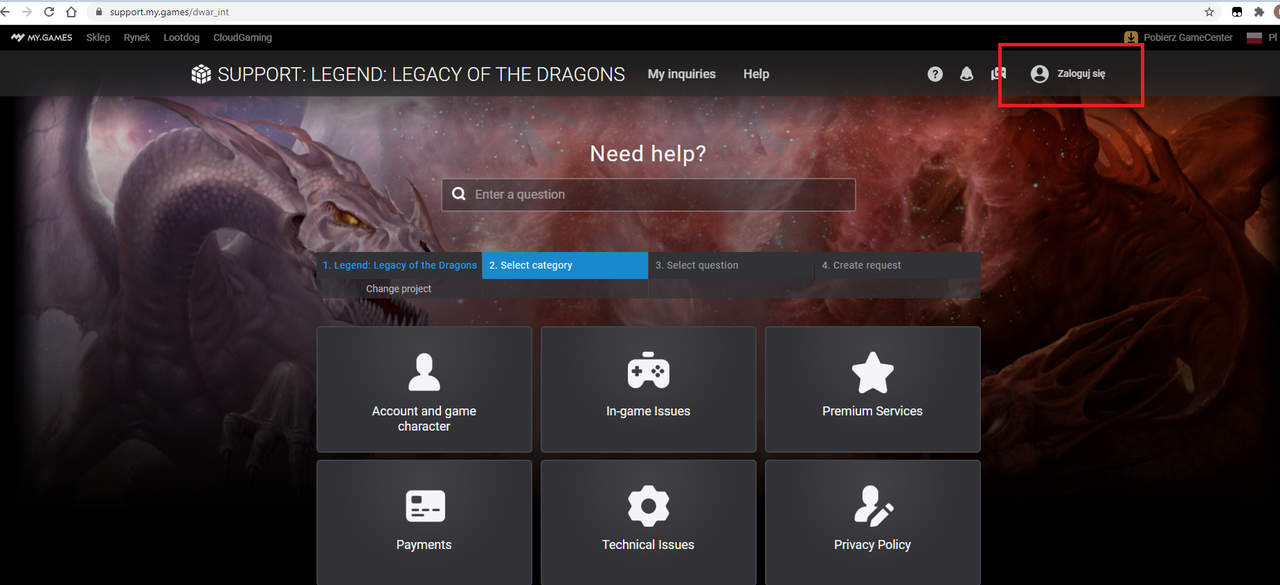Open the help question mark icon
Screen dimensions: 1280x585
(935, 74)
